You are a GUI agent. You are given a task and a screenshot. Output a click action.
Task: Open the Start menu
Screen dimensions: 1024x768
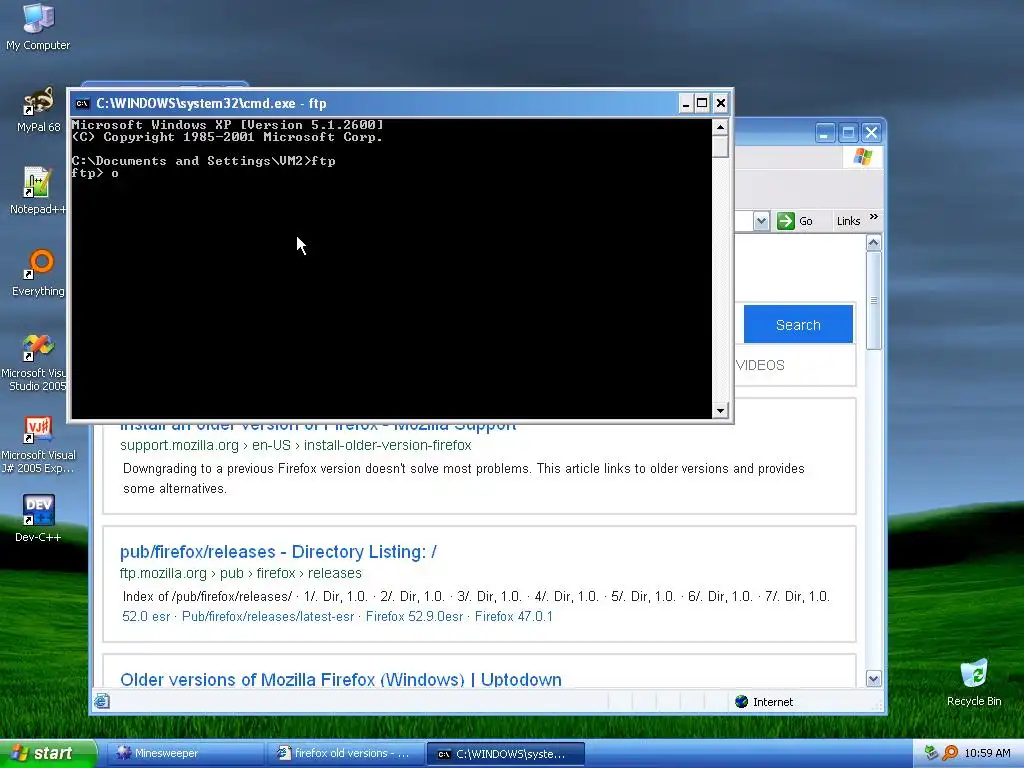click(47, 753)
